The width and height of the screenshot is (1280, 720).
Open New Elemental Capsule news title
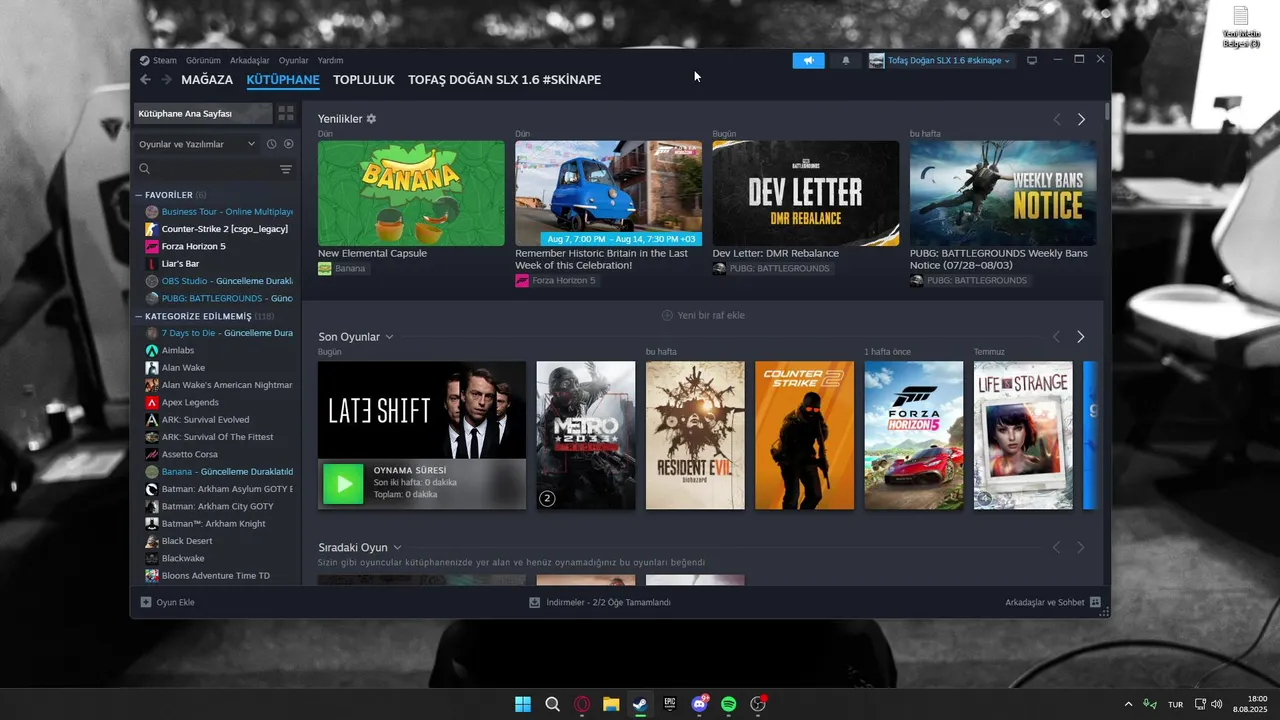[372, 253]
